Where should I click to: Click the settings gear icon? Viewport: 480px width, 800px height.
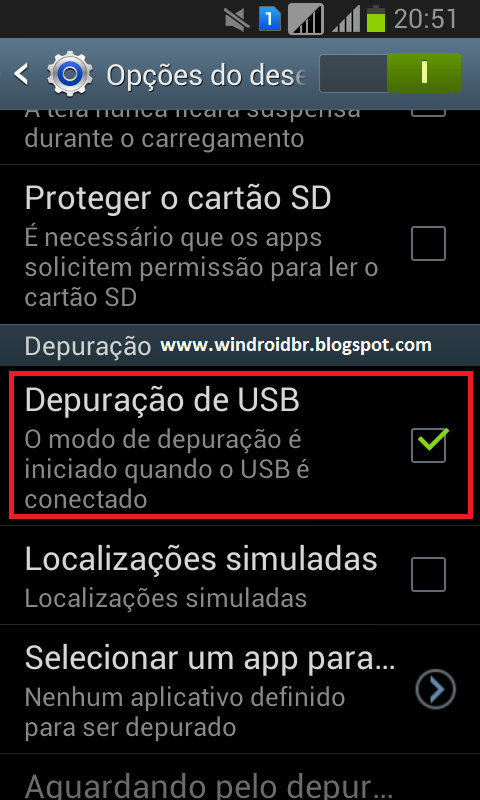pyautogui.click(x=70, y=74)
